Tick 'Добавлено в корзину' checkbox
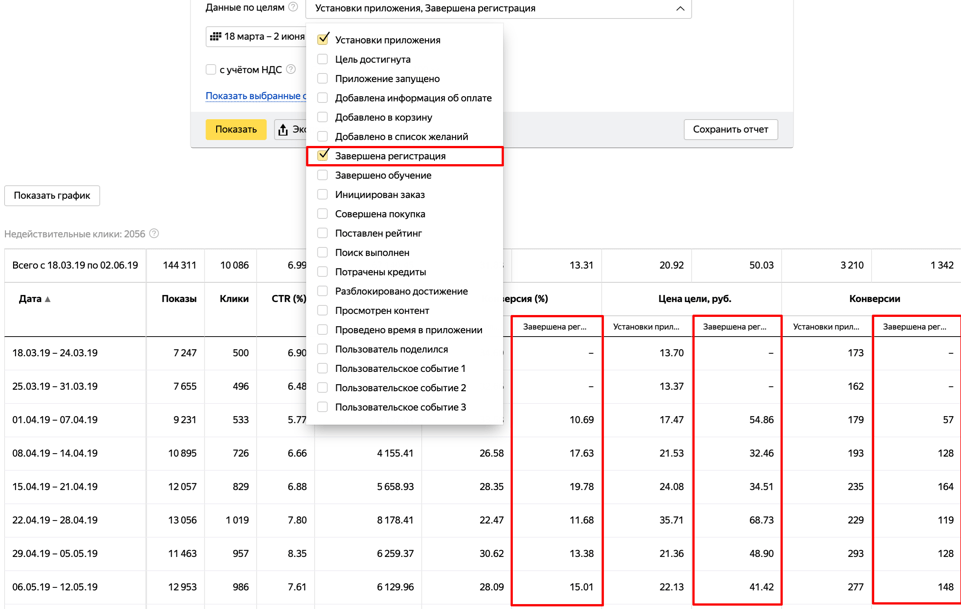Image resolution: width=961 pixels, height=609 pixels. pos(323,117)
